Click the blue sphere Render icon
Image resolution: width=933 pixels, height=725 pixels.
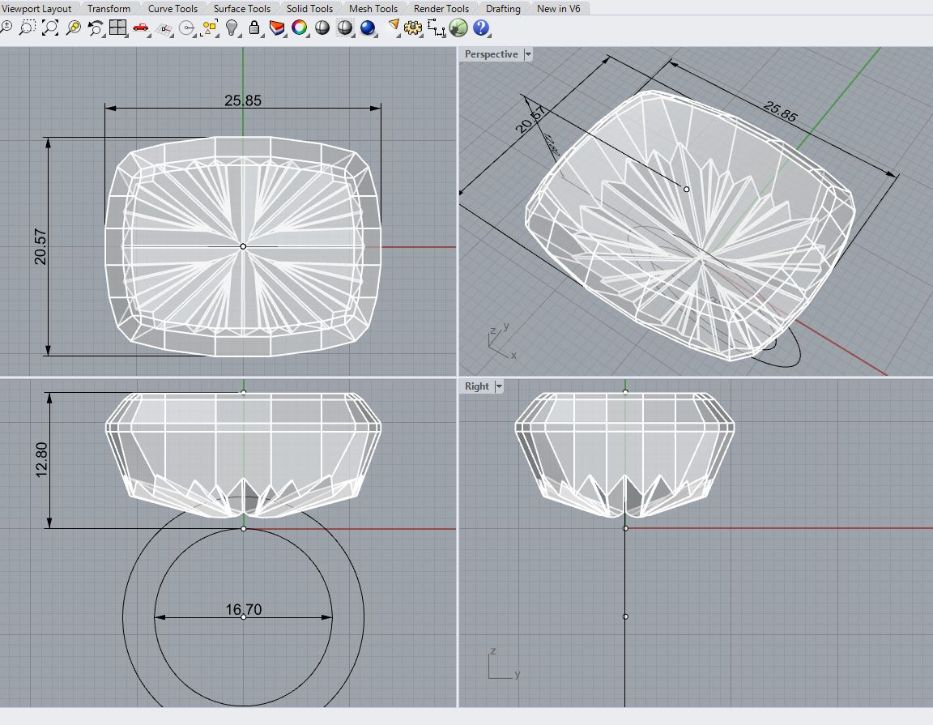click(x=368, y=28)
